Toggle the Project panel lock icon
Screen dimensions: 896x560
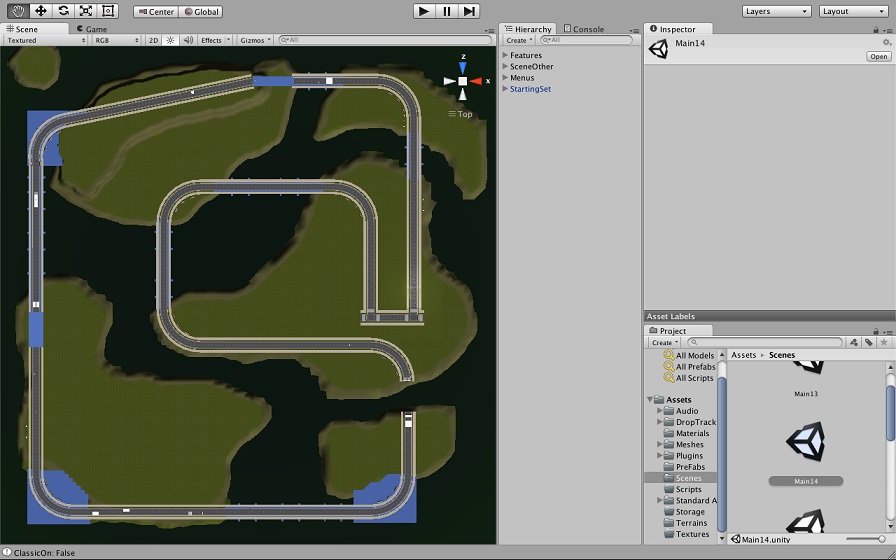(876, 331)
